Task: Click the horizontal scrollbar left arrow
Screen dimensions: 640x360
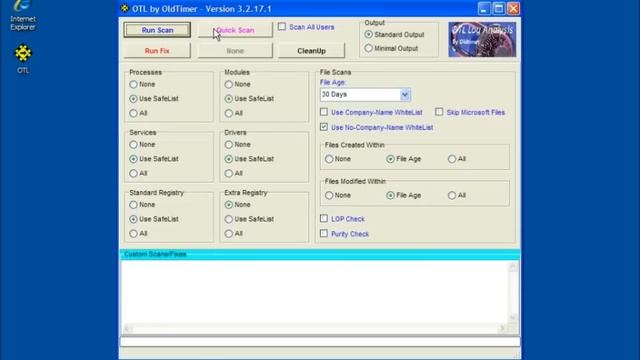Action: pos(127,329)
